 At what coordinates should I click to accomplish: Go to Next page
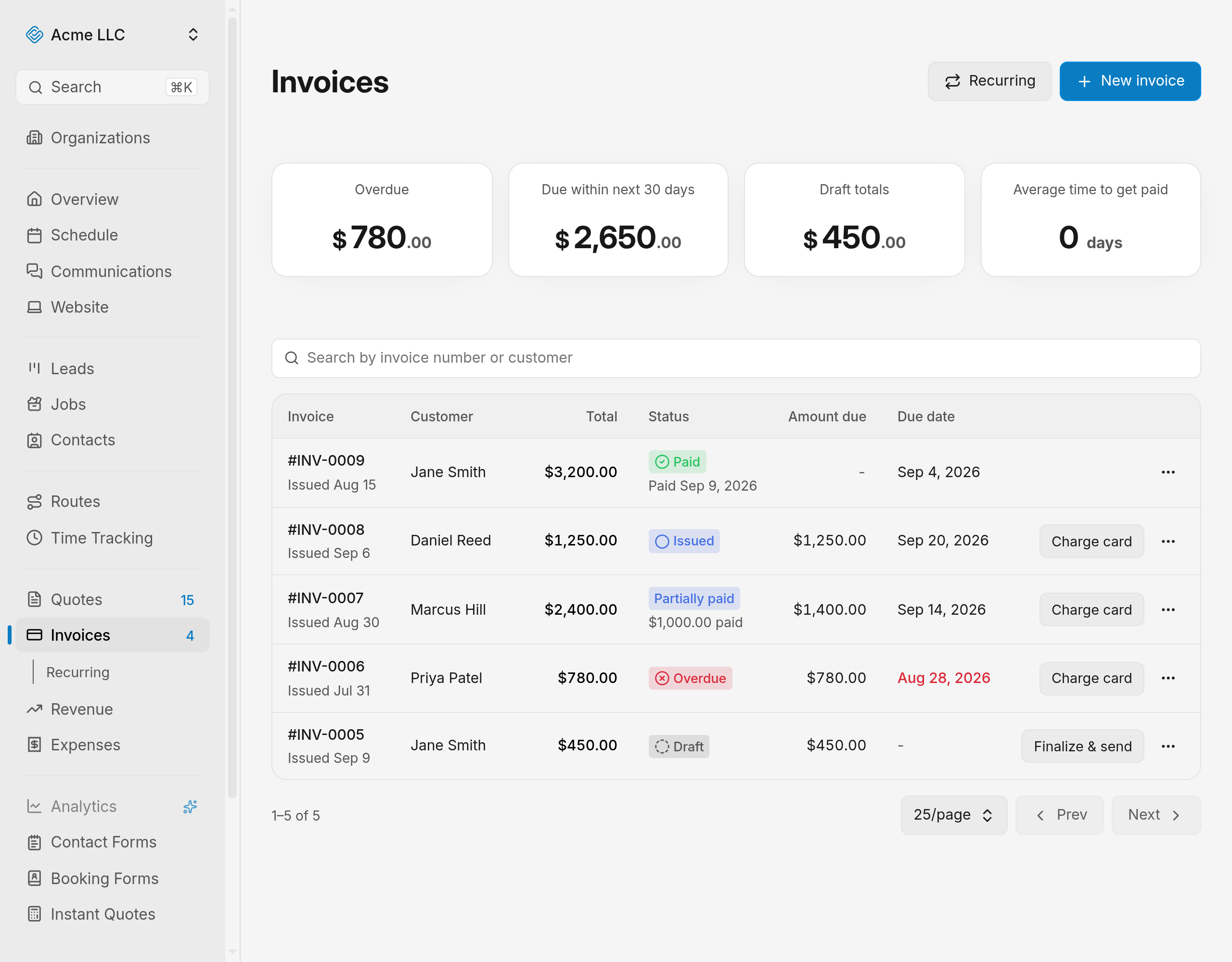1155,815
